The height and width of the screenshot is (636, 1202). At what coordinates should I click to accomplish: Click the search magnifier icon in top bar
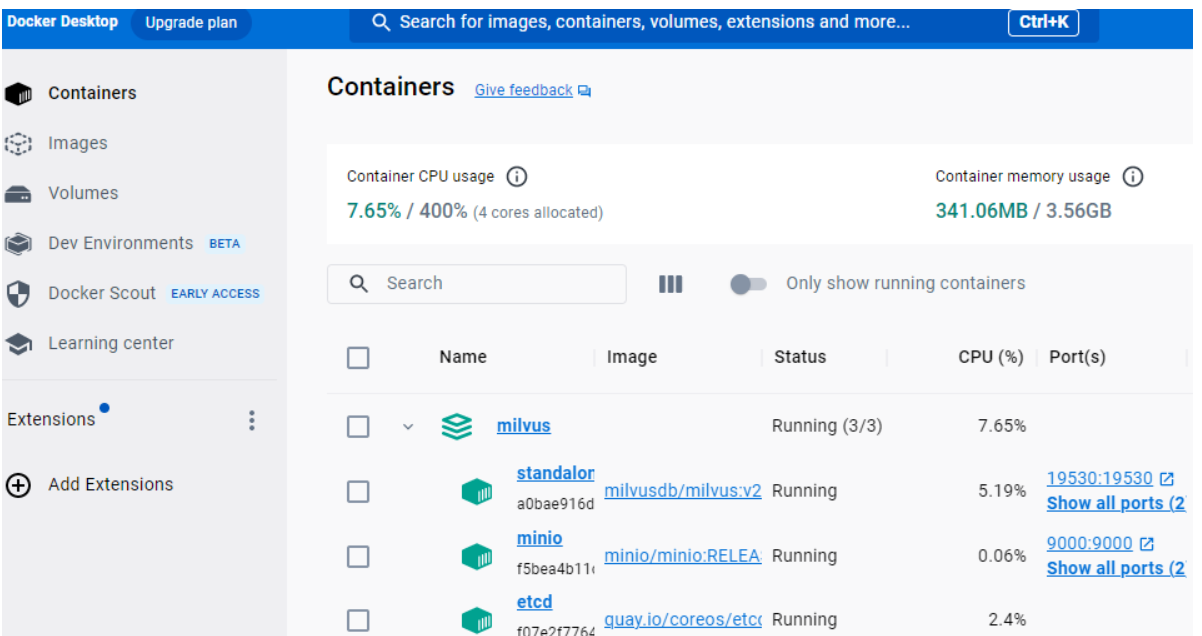point(380,22)
